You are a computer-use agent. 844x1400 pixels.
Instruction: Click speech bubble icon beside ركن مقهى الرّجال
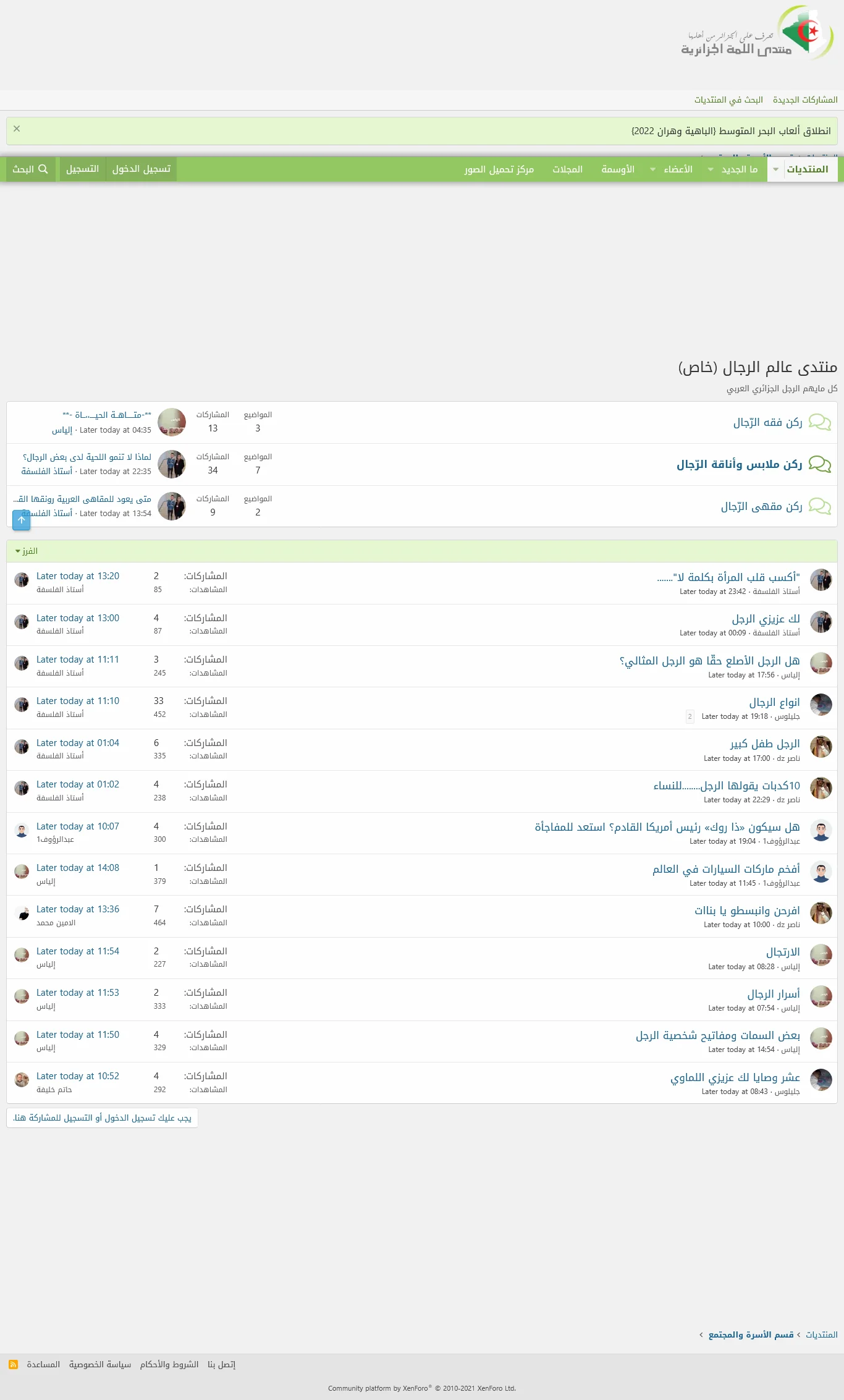pyautogui.click(x=819, y=507)
